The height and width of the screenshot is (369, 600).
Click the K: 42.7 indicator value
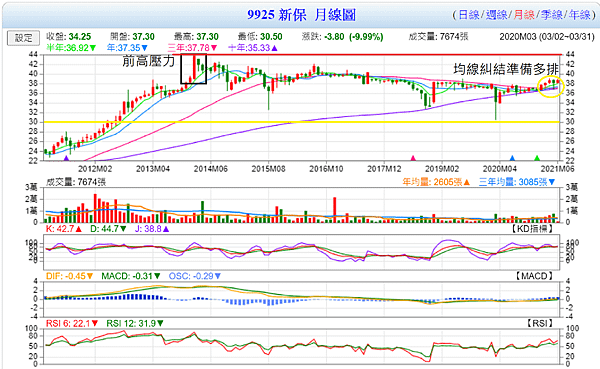point(64,229)
